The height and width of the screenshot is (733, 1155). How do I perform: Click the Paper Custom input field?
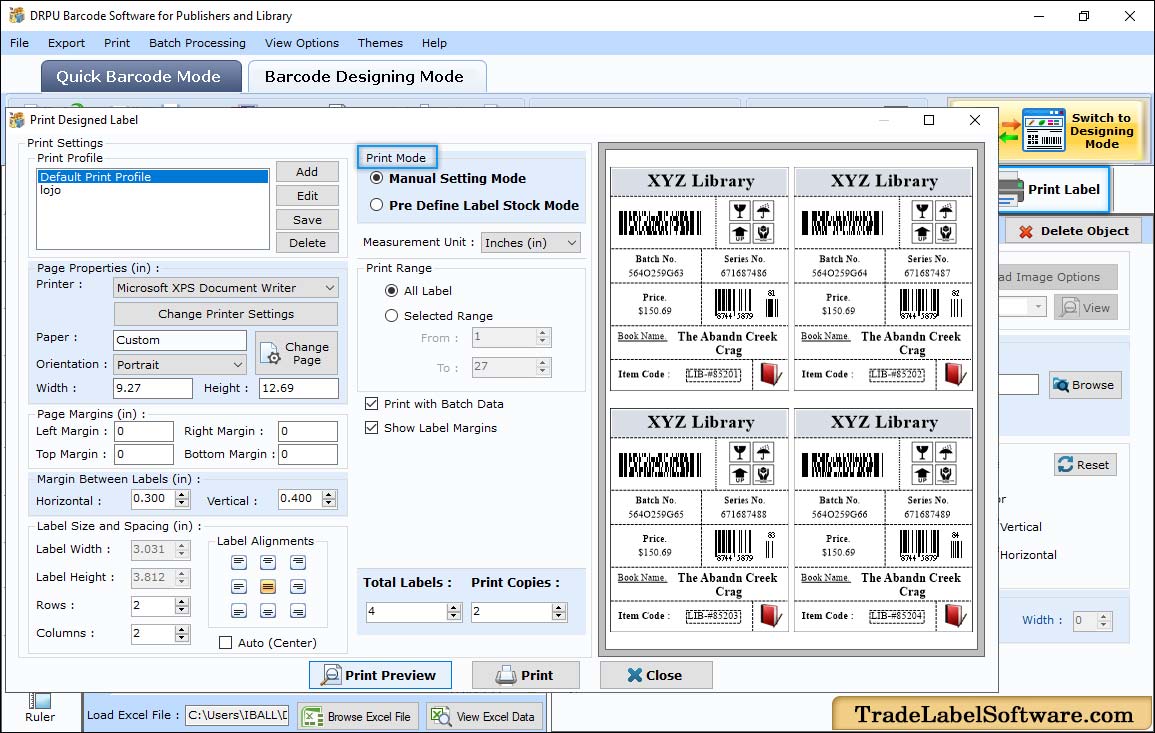pyautogui.click(x=180, y=340)
